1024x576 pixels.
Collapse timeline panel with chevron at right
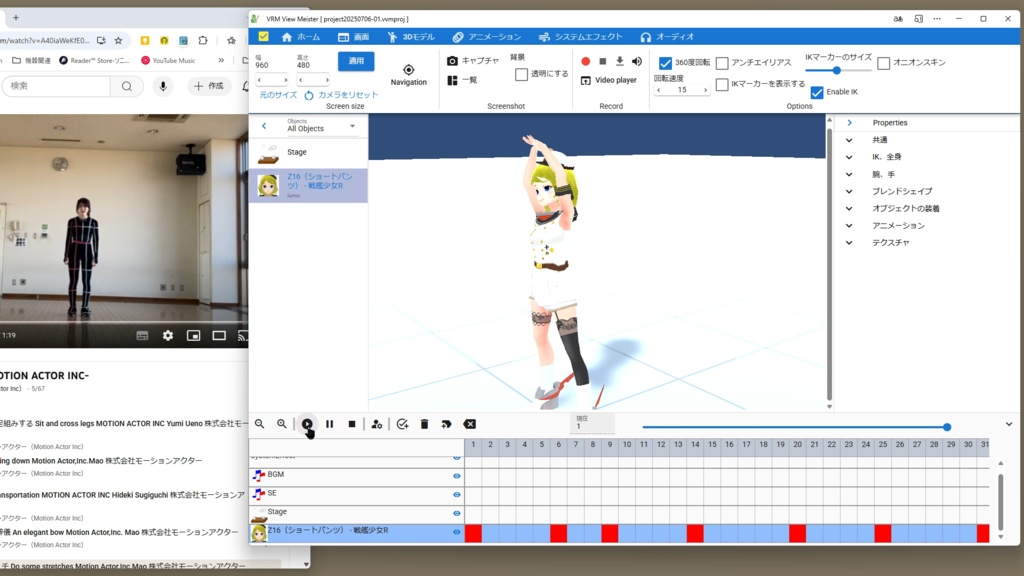(1009, 424)
